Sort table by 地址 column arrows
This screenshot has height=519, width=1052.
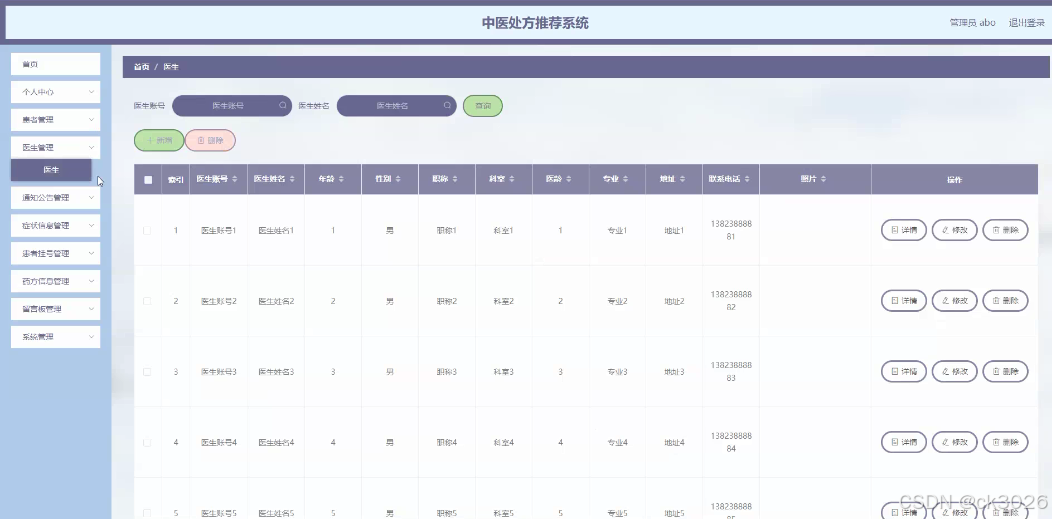pos(682,179)
